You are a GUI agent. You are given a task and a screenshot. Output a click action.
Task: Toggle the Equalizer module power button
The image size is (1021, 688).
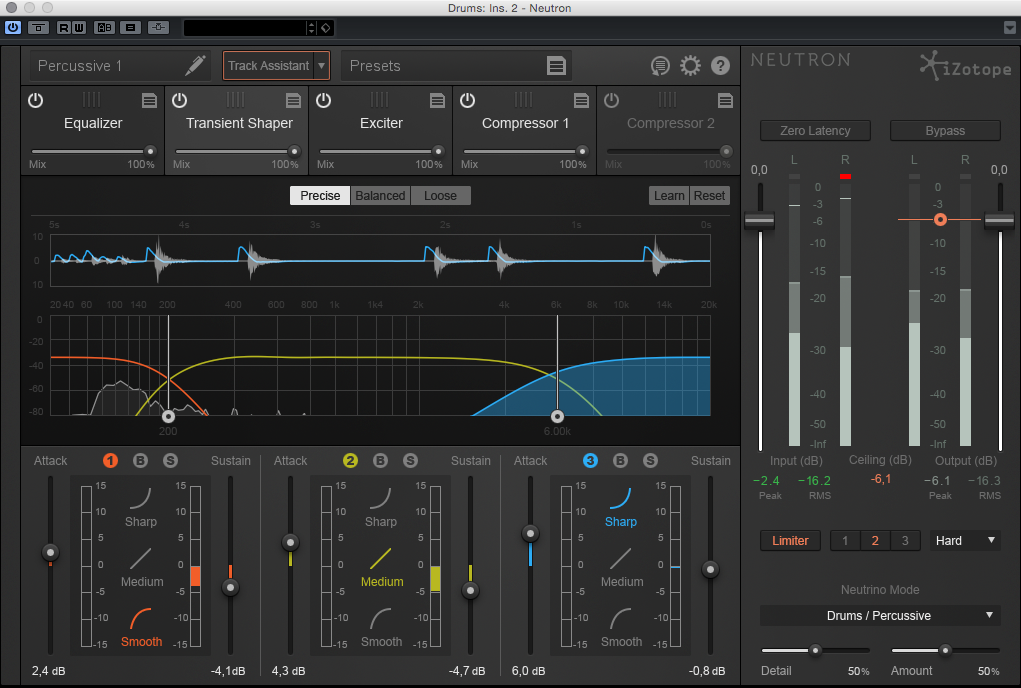[x=36, y=100]
